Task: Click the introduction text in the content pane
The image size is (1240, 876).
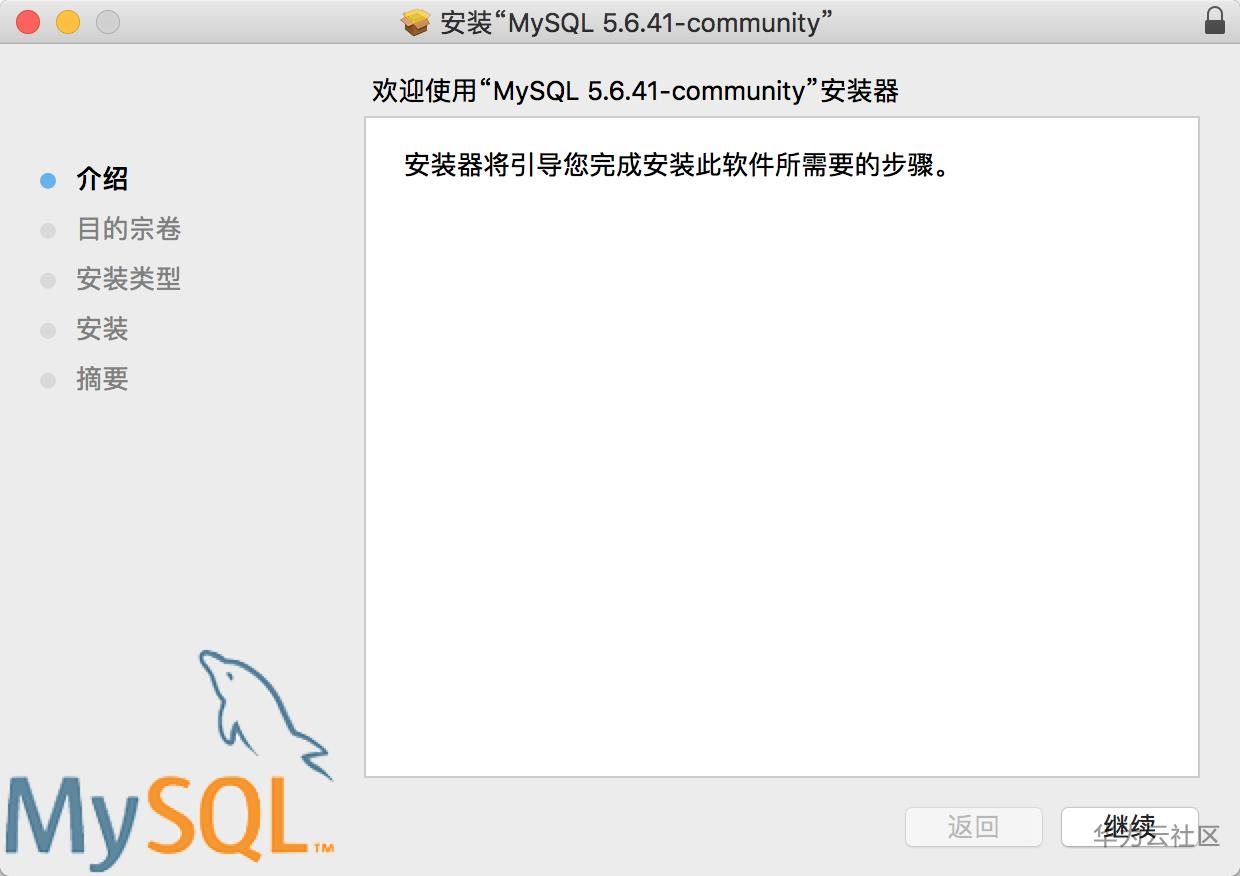Action: (x=676, y=166)
